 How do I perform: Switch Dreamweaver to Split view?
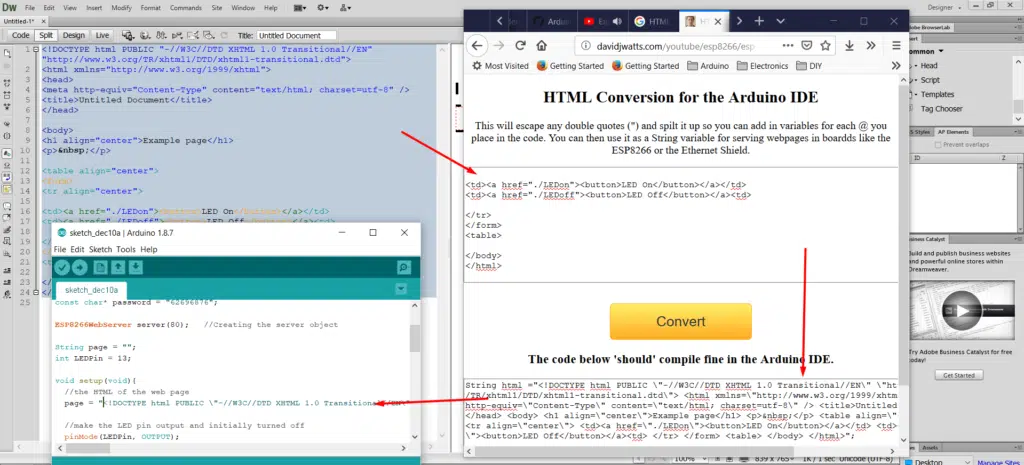[x=46, y=35]
